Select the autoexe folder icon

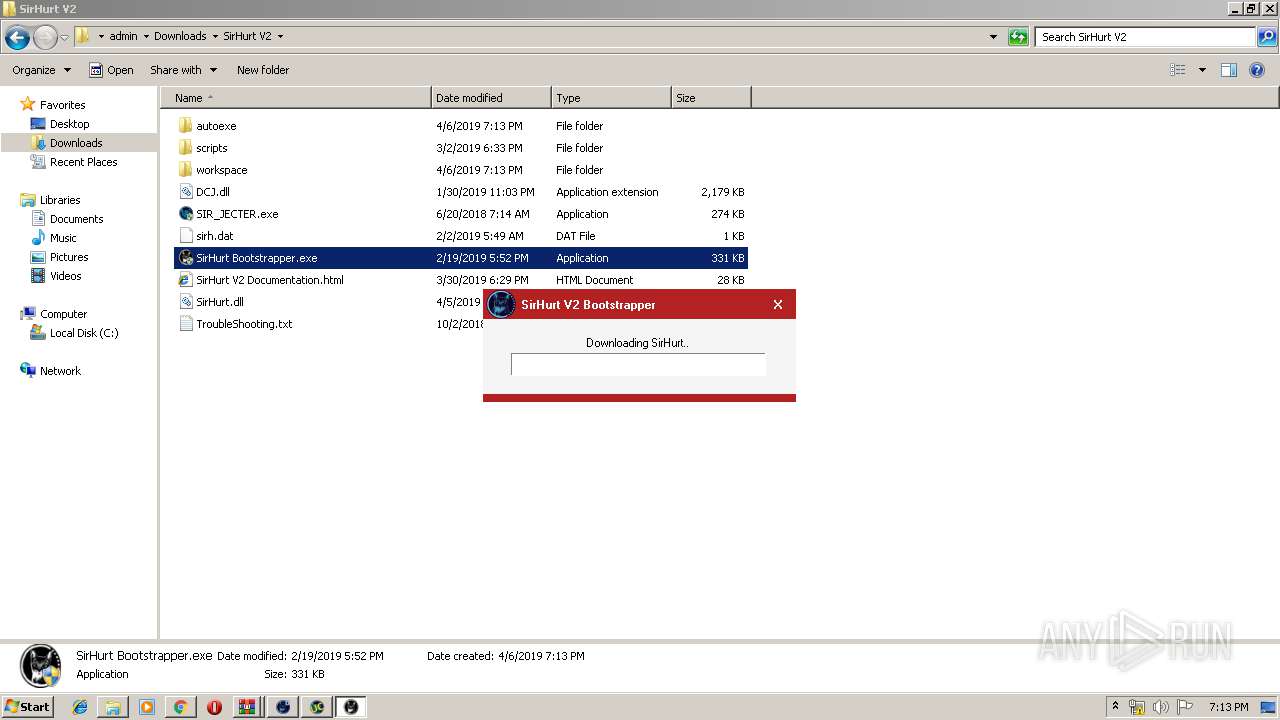(x=185, y=126)
